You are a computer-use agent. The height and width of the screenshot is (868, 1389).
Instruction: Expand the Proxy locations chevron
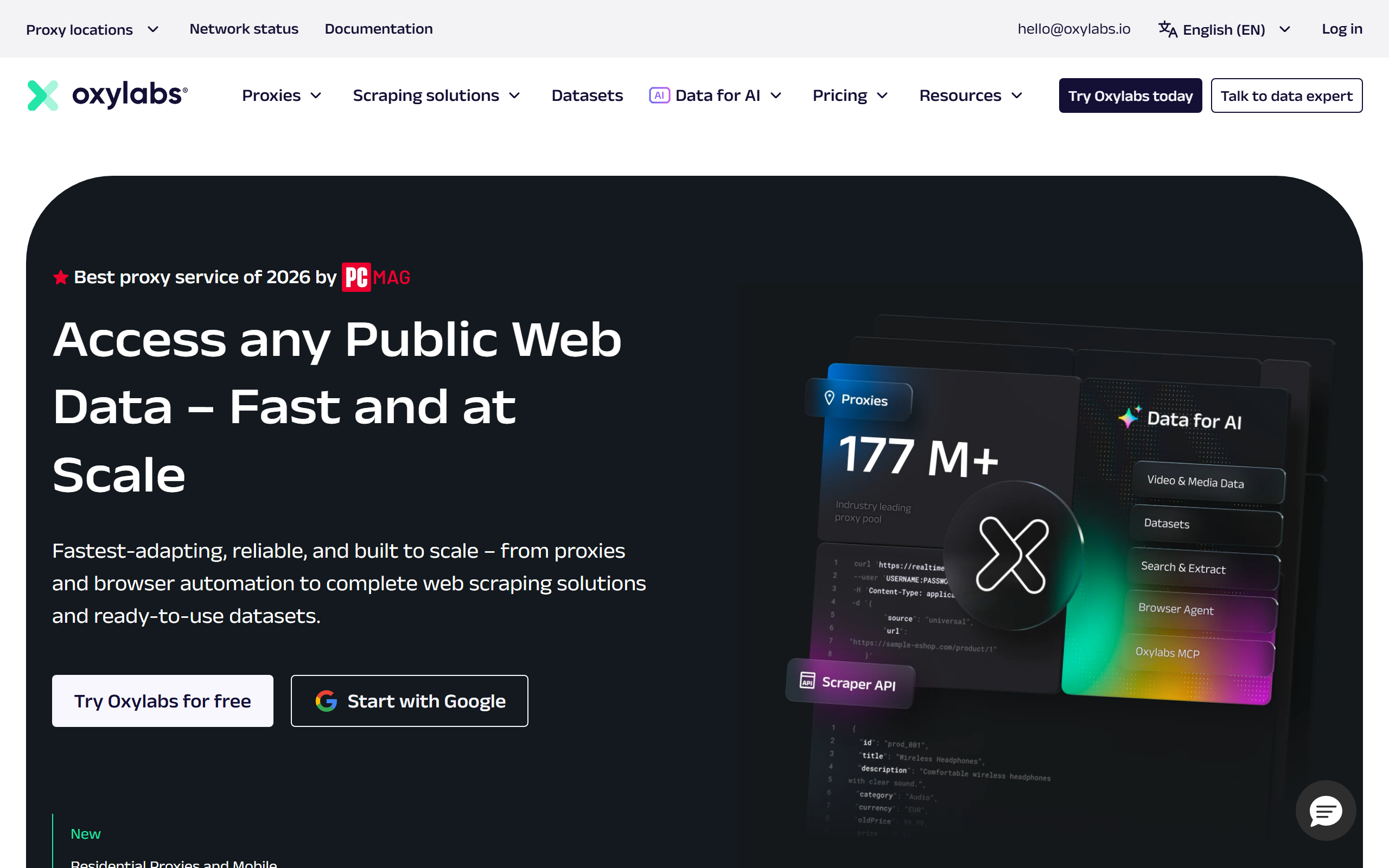click(152, 29)
